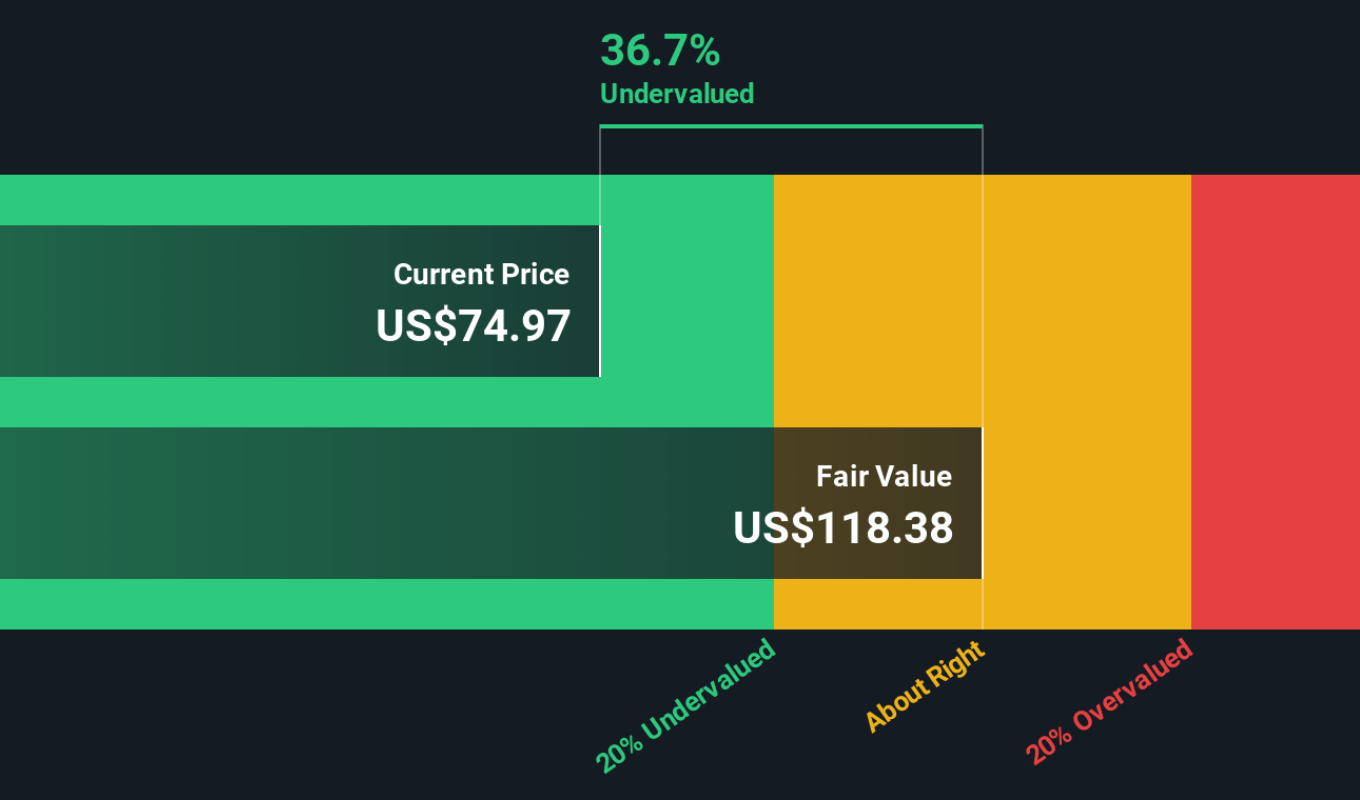Select the Current Price label

pyautogui.click(x=481, y=274)
